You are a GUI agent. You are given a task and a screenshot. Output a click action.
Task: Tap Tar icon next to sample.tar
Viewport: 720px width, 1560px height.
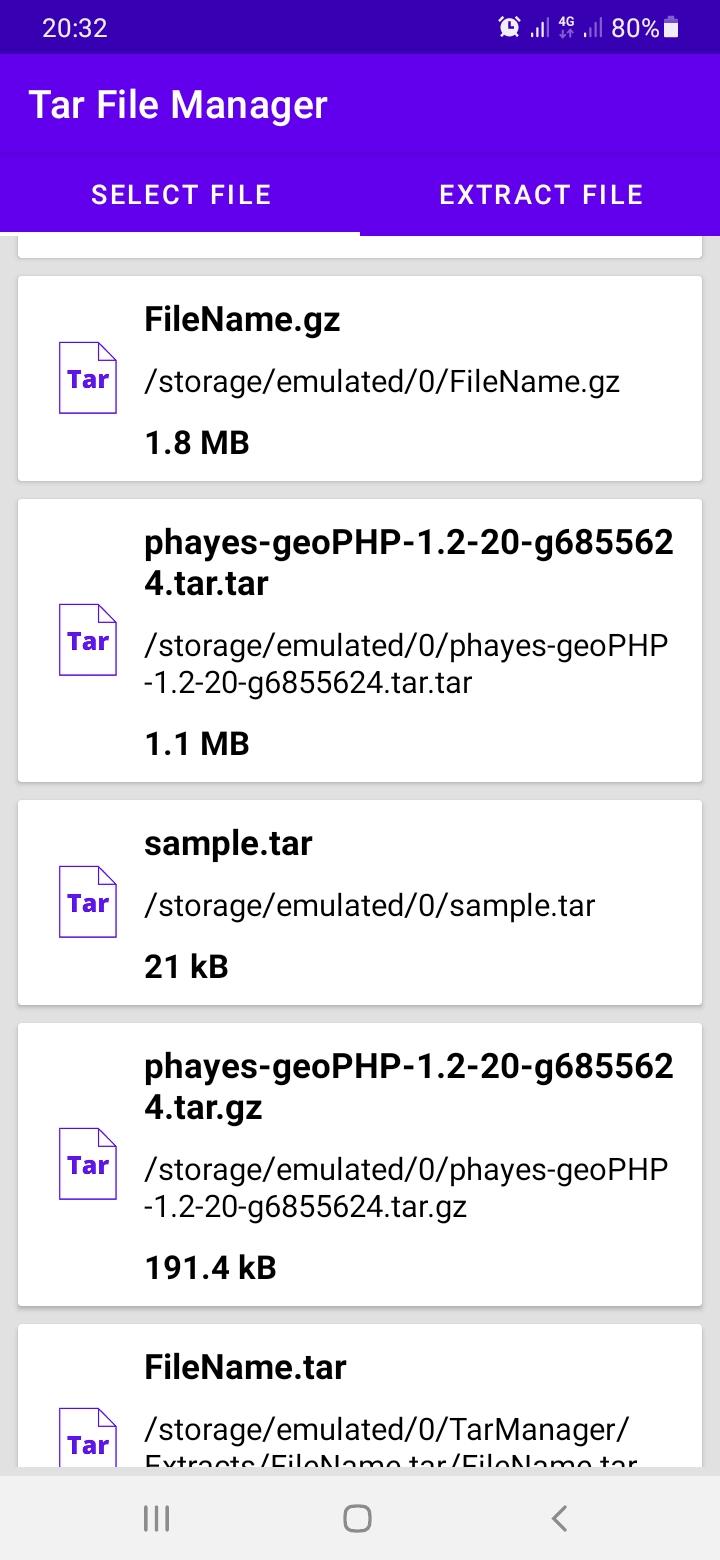88,902
